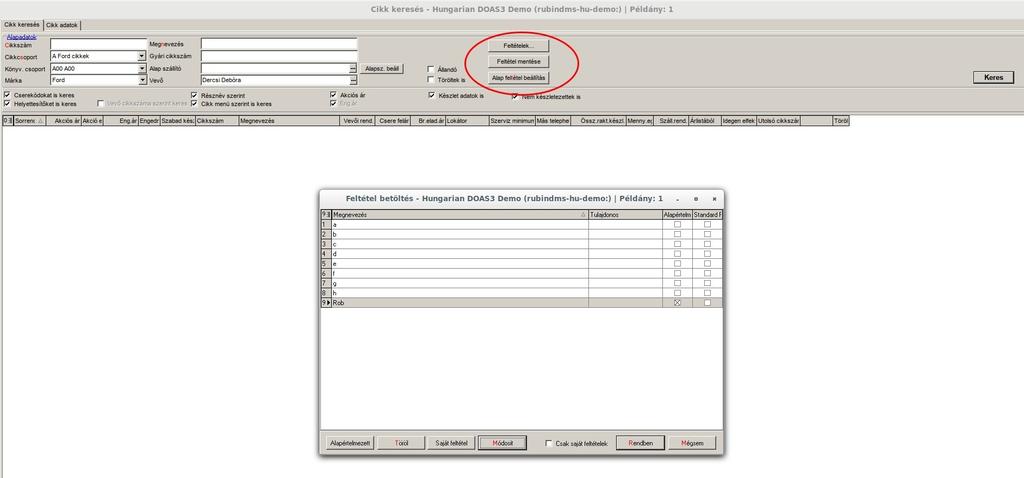Screen dimensions: 1024x478
Task: Click the Árlistából column header
Action: tap(705, 121)
